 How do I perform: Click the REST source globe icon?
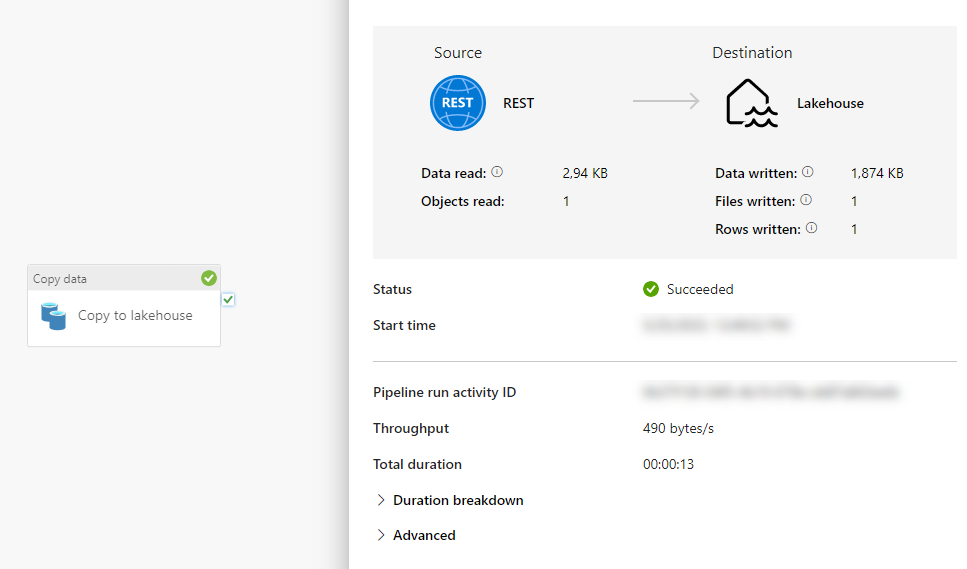coord(458,103)
